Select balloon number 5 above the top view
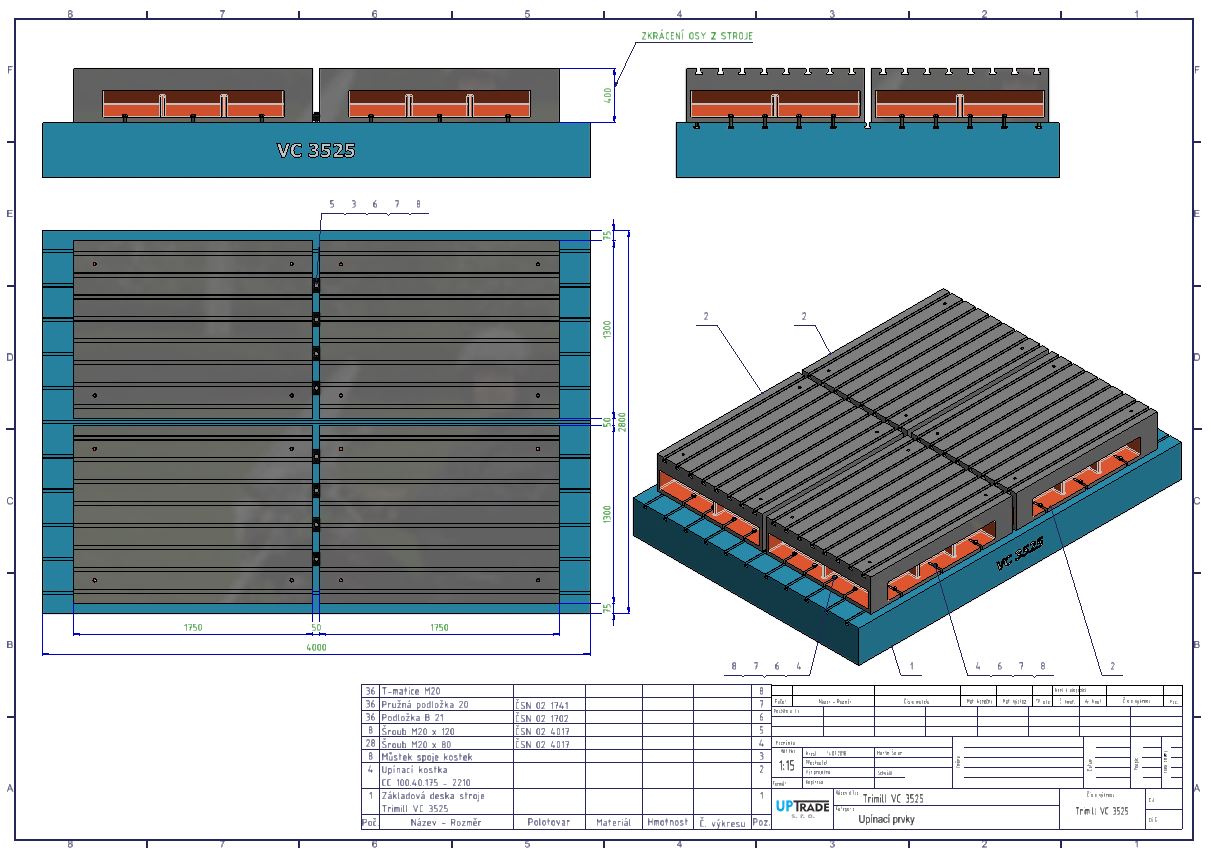Image resolution: width=1211 pixels, height=856 pixels. pyautogui.click(x=332, y=204)
